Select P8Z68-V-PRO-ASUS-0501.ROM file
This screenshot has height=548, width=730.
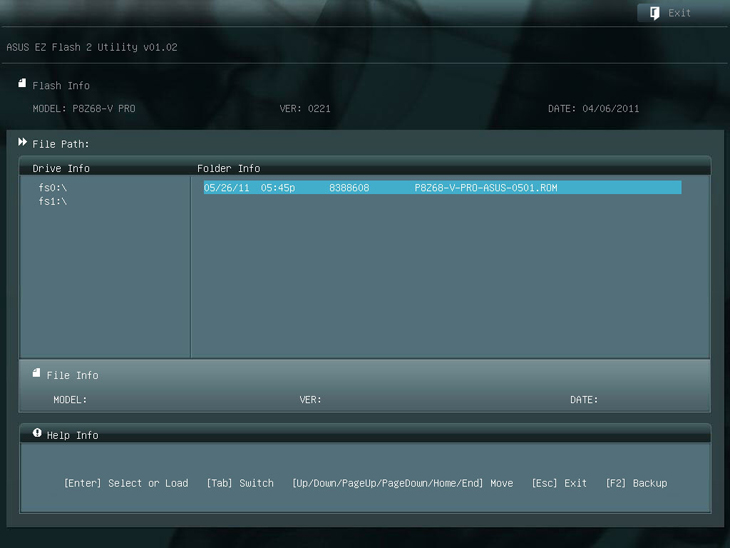pyautogui.click(x=485, y=188)
